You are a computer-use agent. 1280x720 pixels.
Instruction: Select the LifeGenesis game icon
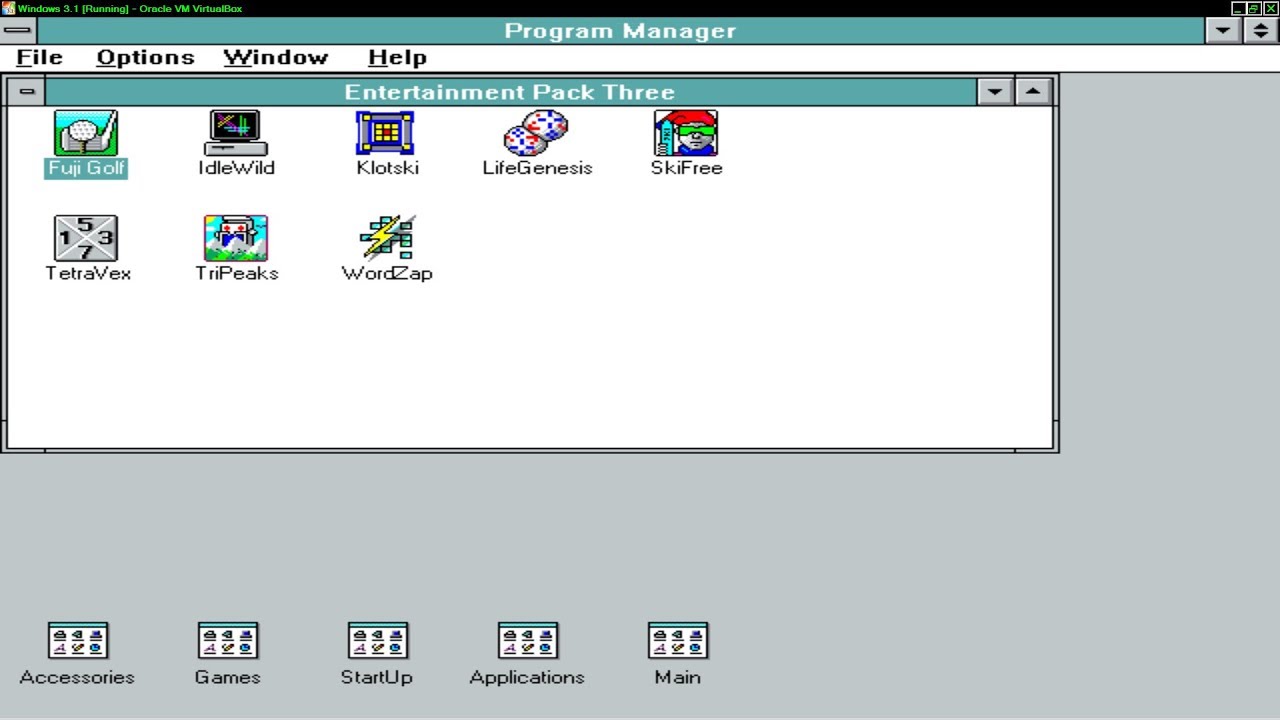[x=536, y=134]
